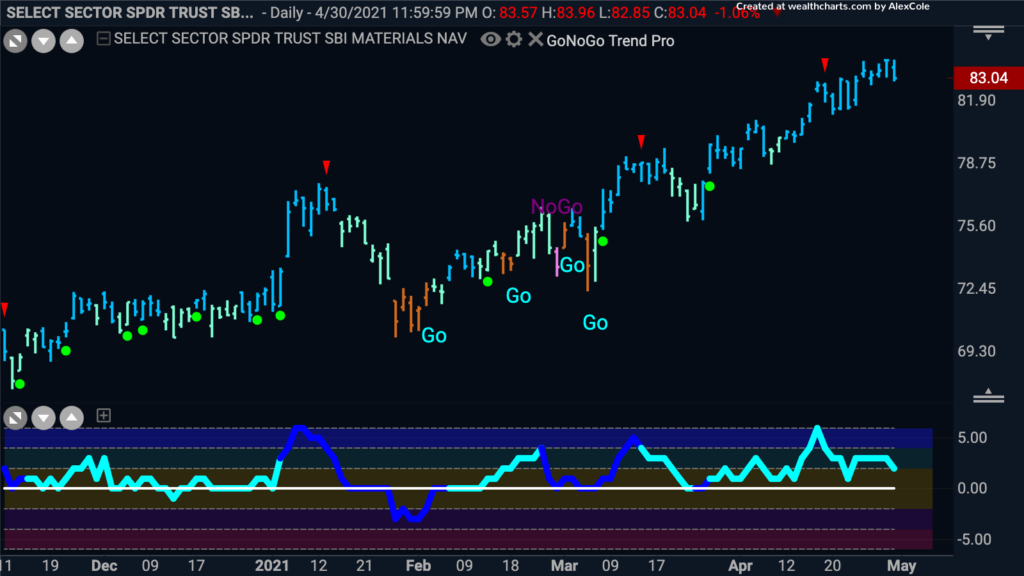
Task: Click the Feb label on time axis
Action: 418,566
